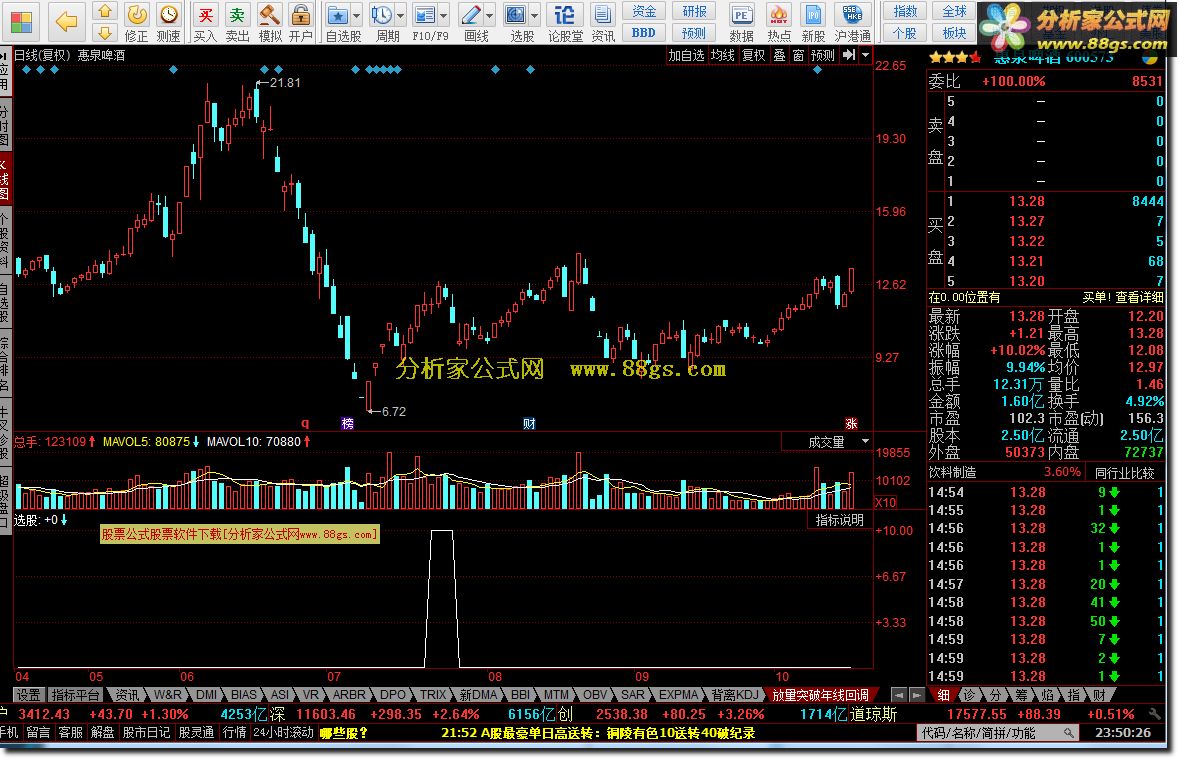Select the W&R indicator tab
1179x759 pixels.
(167, 695)
